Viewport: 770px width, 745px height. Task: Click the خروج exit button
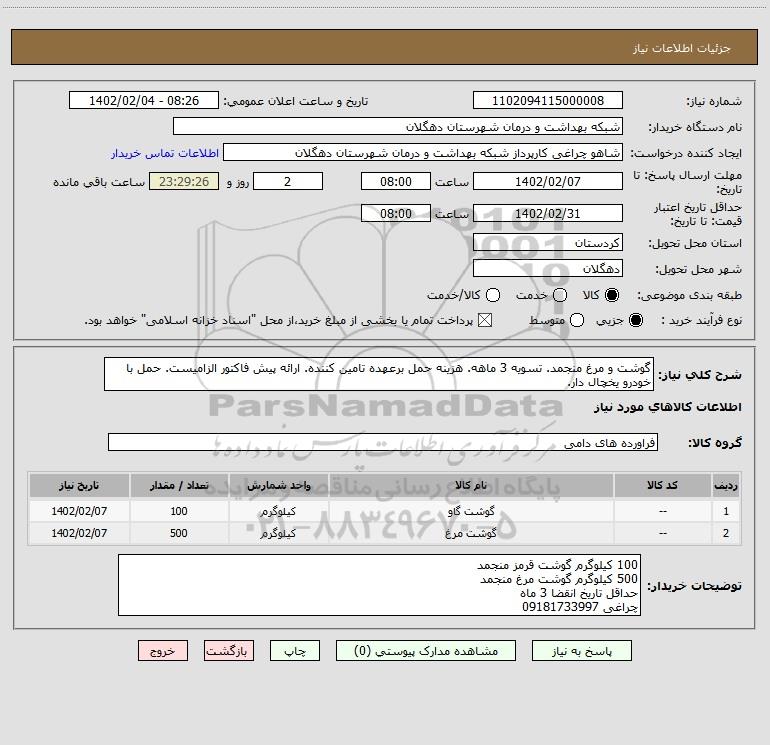click(163, 651)
